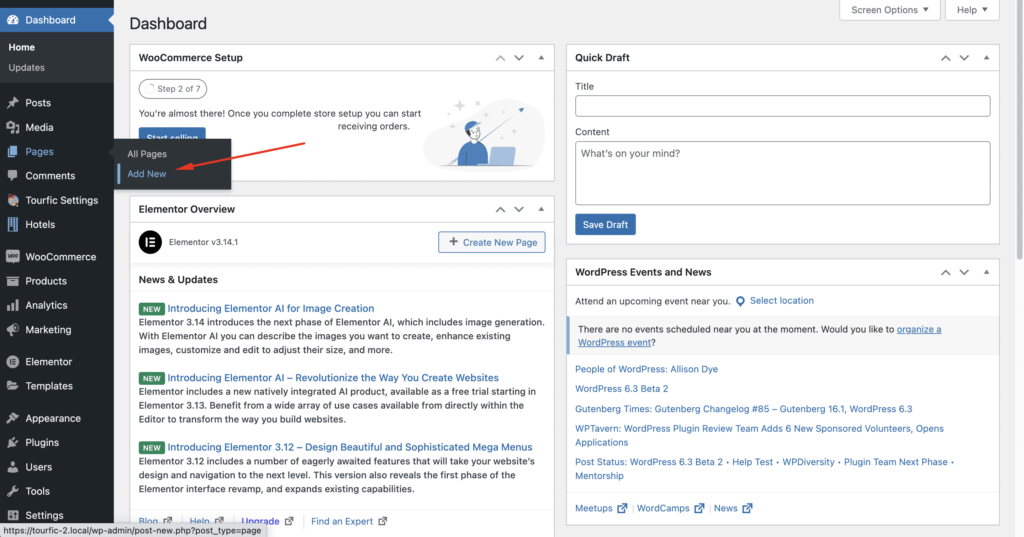Click the Quick Draft Title input field
1024x537 pixels.
pos(782,106)
